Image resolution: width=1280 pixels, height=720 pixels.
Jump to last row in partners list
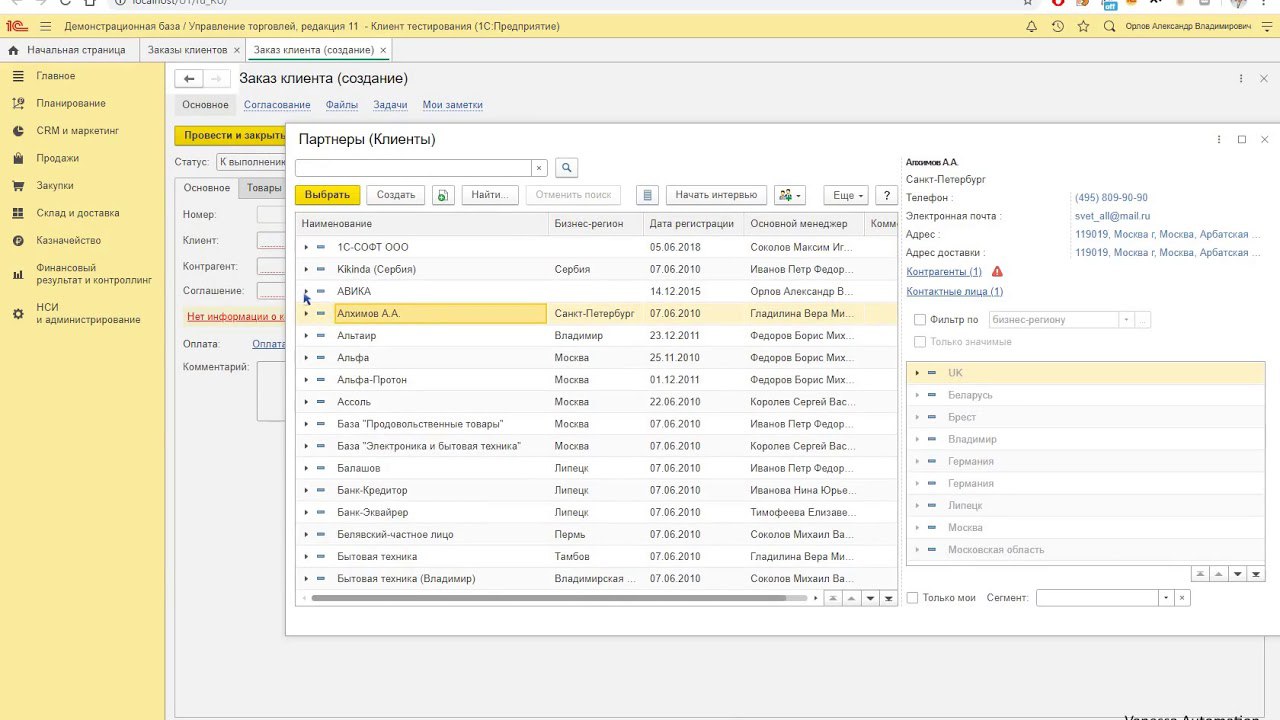tap(889, 598)
